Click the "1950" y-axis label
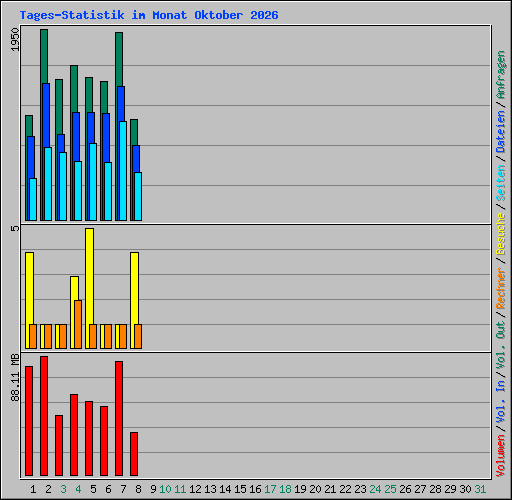Screen dimensions: 512x500 click(15, 40)
